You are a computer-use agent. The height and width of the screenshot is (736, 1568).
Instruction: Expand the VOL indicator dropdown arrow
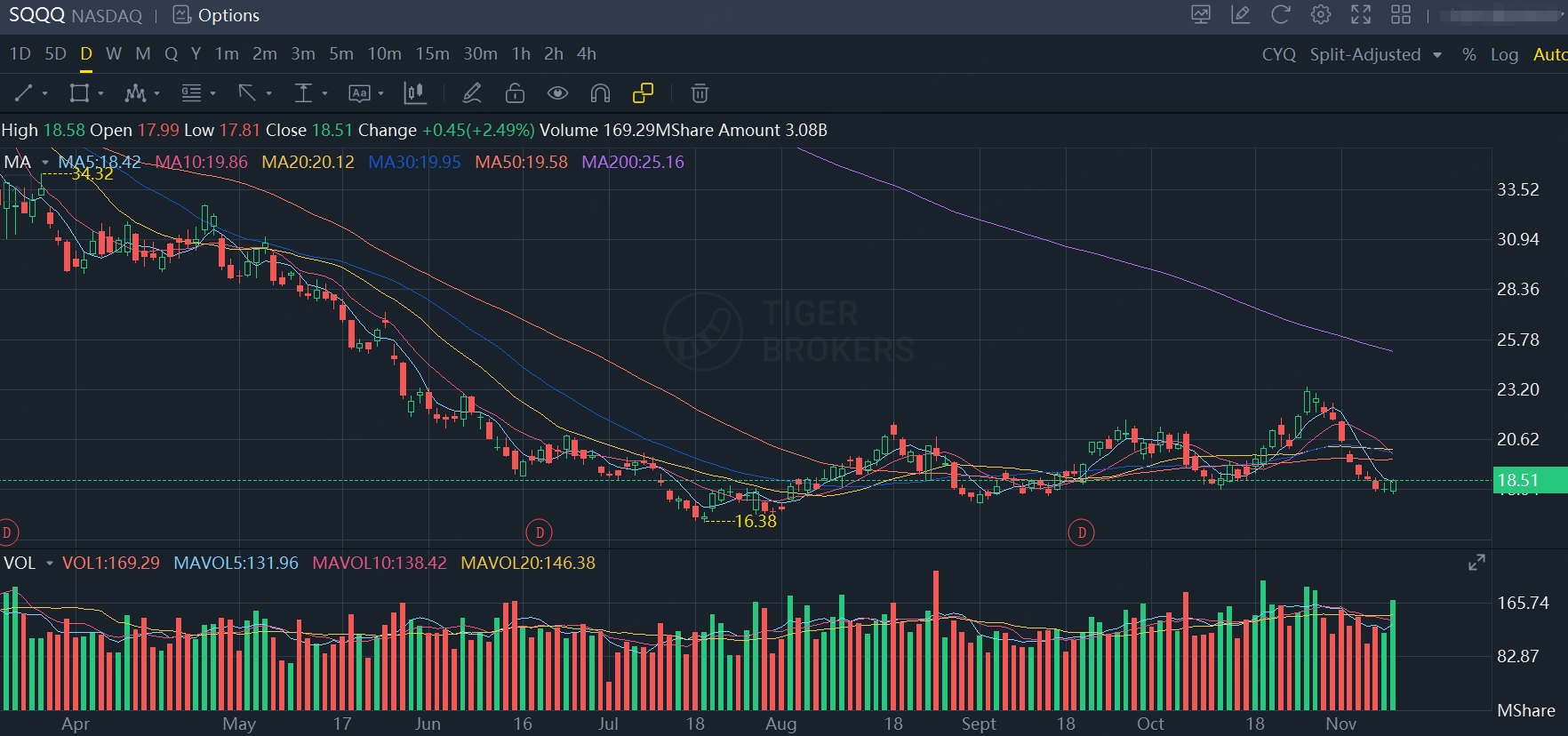pos(50,564)
